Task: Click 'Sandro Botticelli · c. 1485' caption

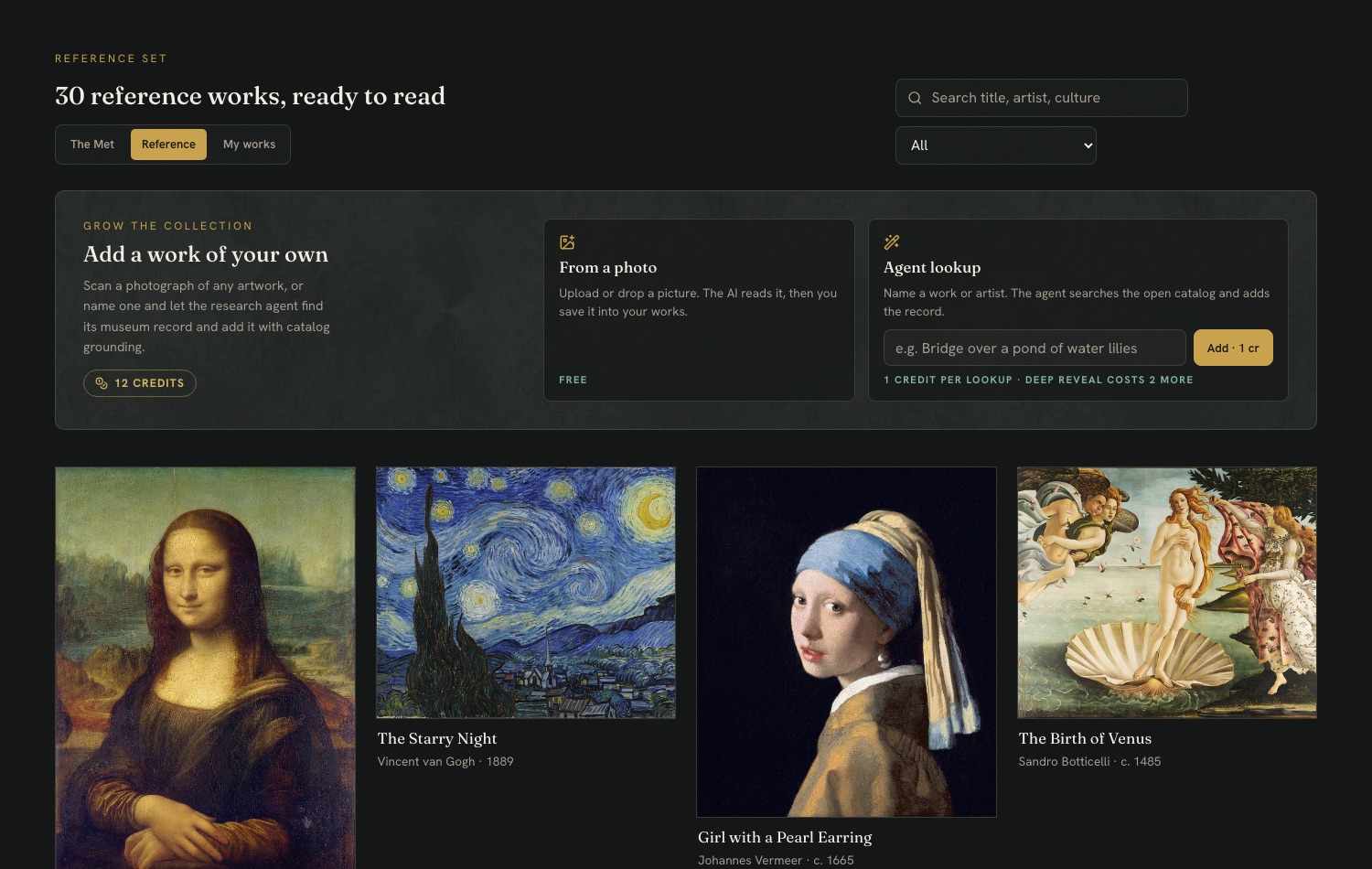Action: (1089, 761)
